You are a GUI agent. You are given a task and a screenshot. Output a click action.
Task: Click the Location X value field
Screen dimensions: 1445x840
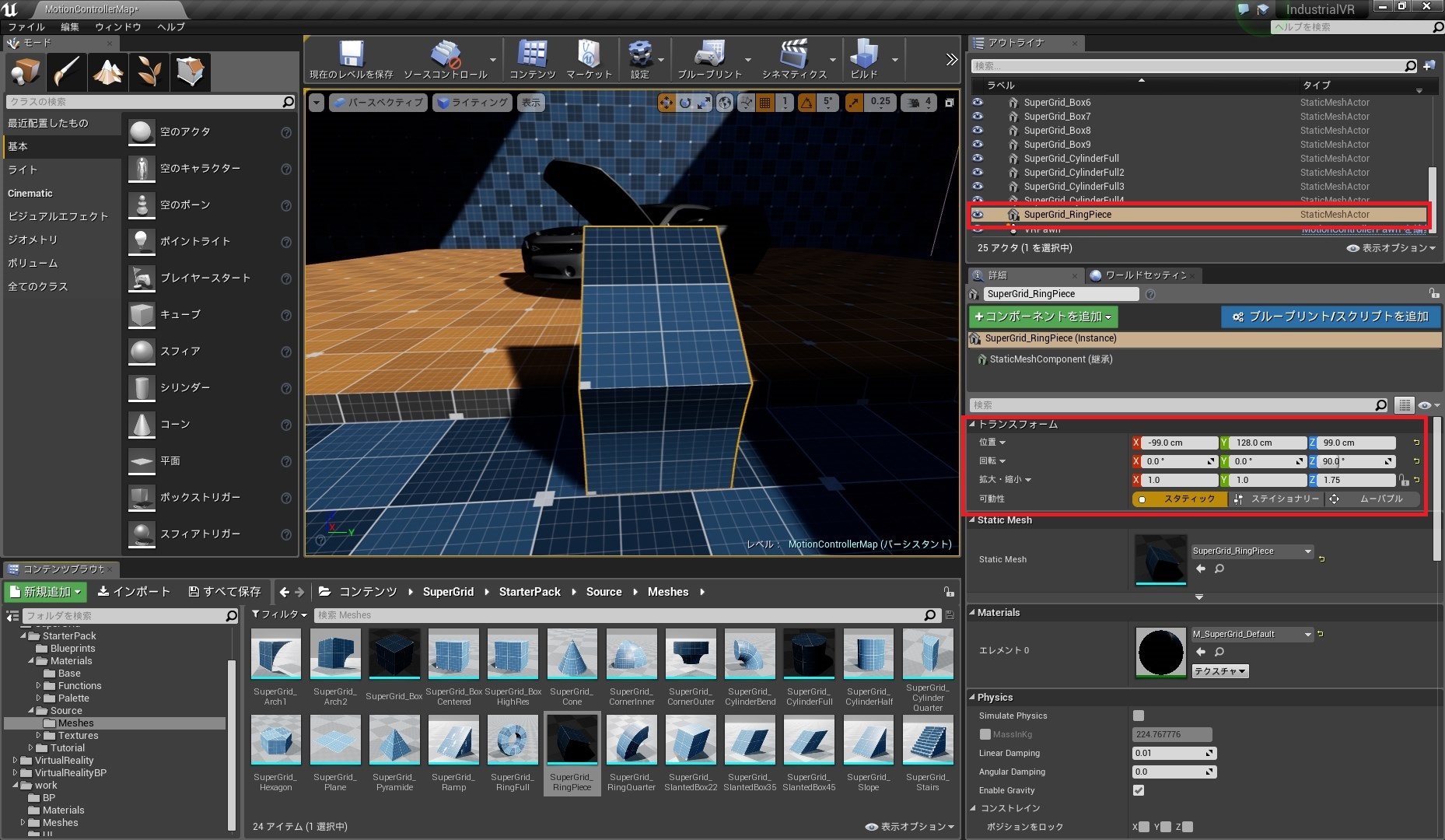pyautogui.click(x=1180, y=443)
